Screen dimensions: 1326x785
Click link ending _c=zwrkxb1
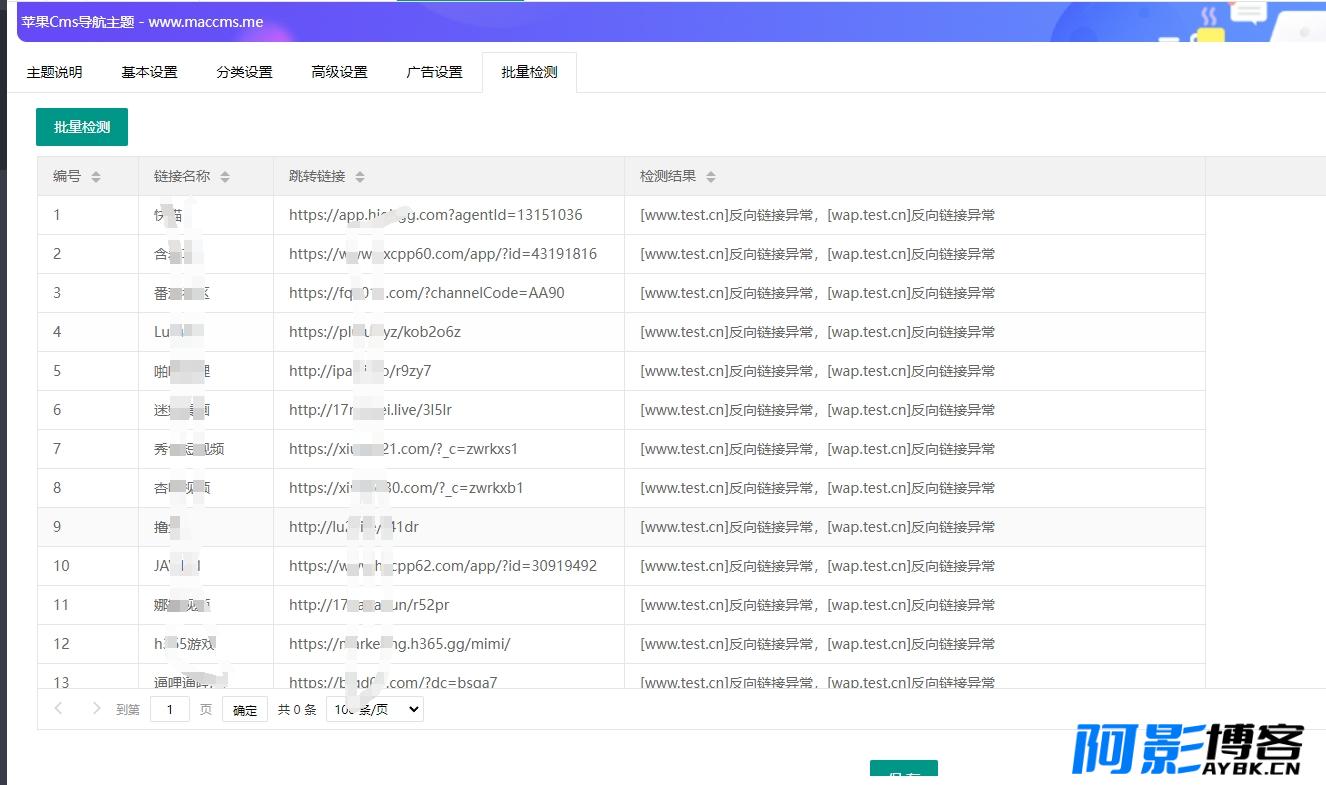pyautogui.click(x=406, y=488)
